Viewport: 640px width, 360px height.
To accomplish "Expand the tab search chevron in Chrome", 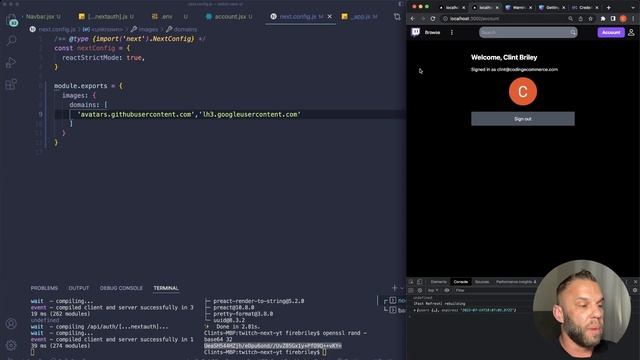I will pos(633,7).
